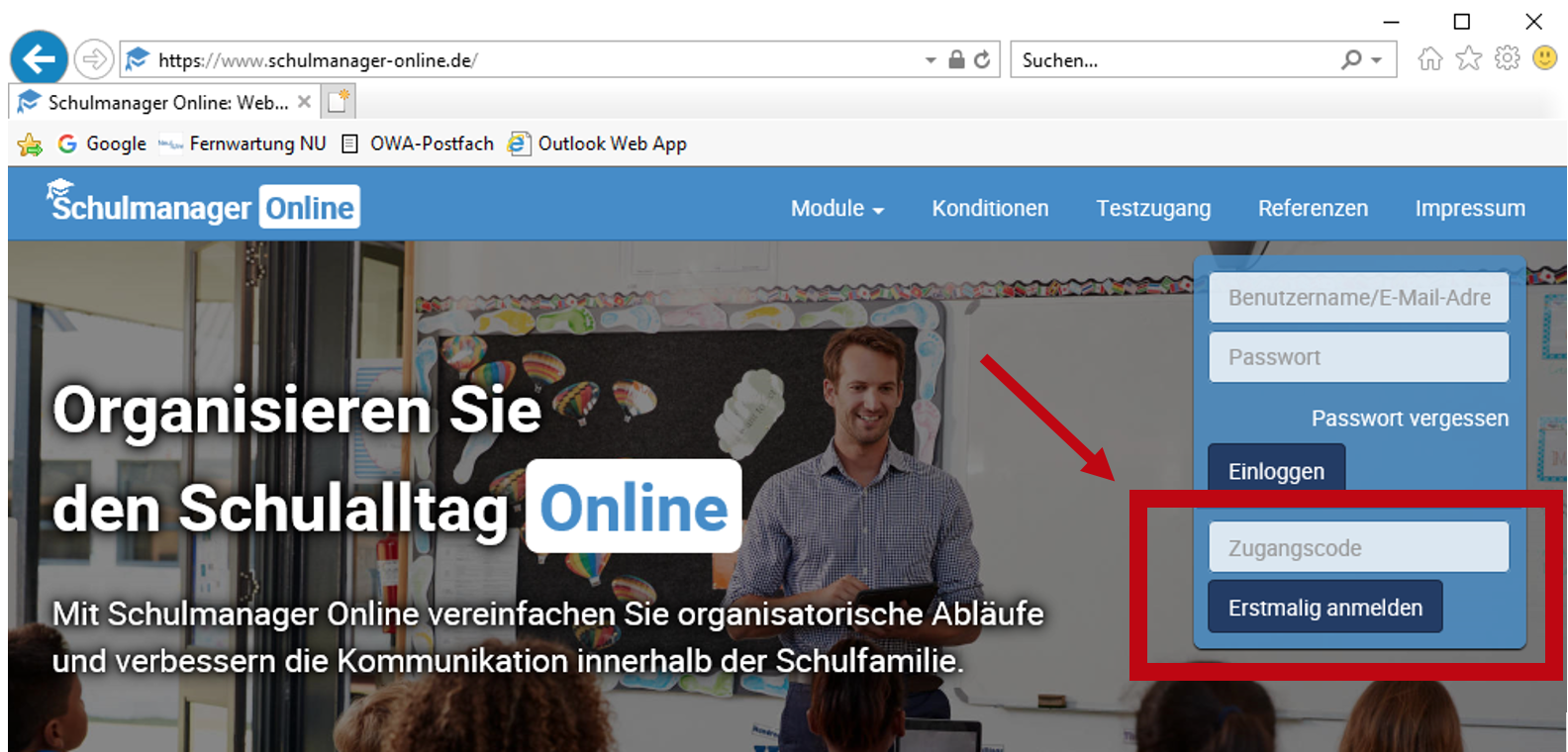Viewport: 1568px width, 752px height.
Task: Open the browser Home icon
Action: coord(1430,58)
